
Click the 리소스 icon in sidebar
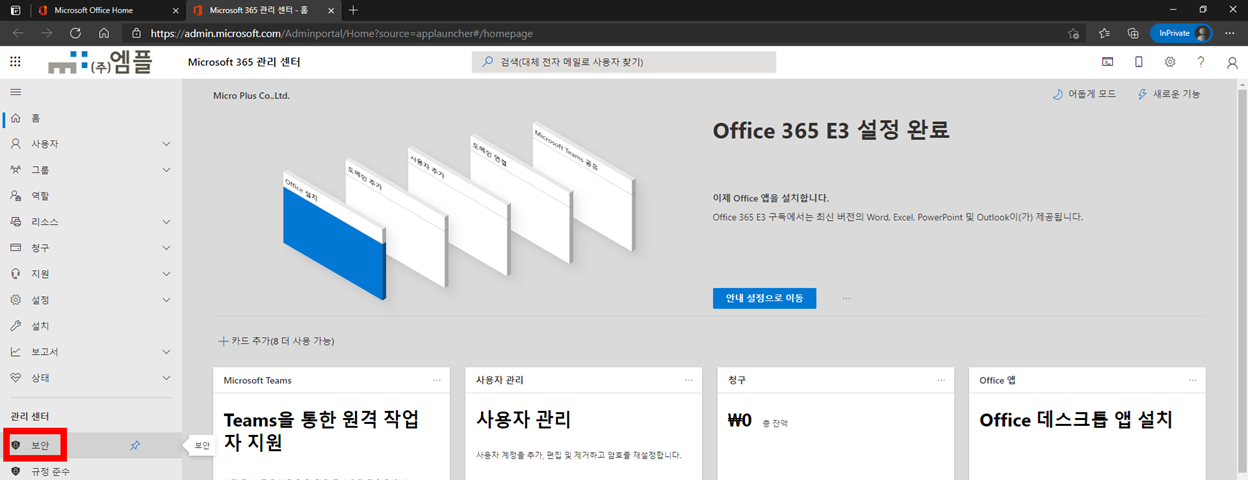coord(15,222)
